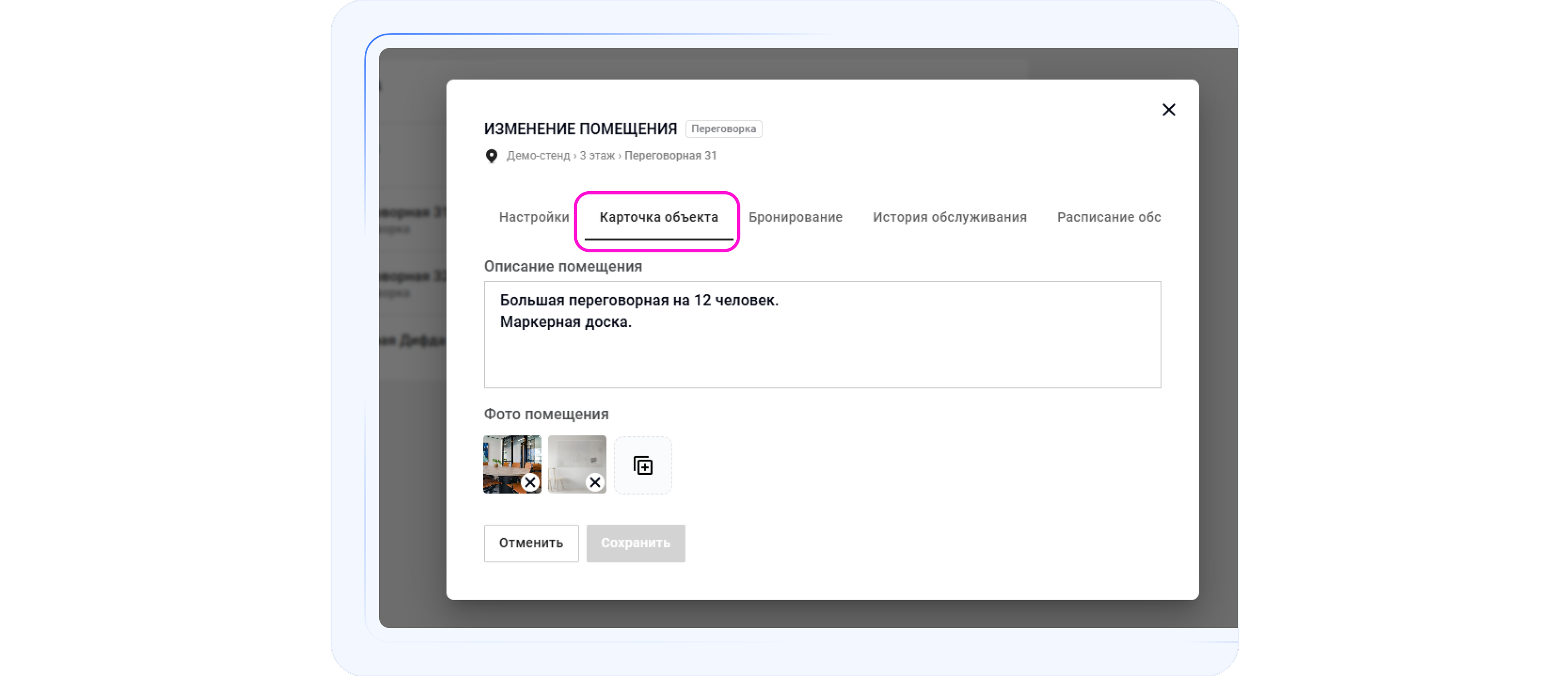This screenshot has height=676, width=1568.
Task: Remove the second room photo
Action: pos(595,482)
